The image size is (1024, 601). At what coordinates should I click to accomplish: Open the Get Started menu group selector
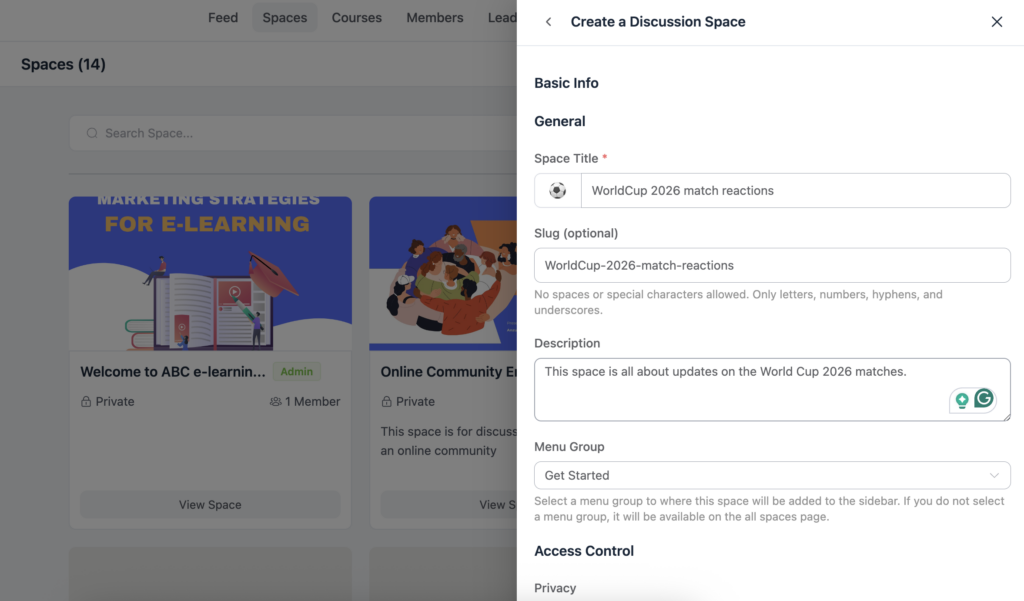coord(772,476)
